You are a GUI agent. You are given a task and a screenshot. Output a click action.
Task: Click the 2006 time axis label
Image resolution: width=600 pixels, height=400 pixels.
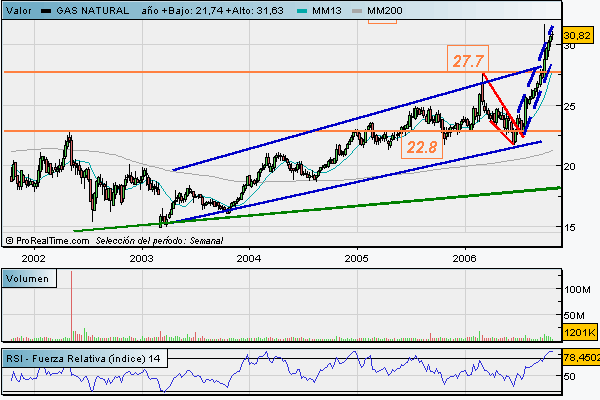[465, 259]
